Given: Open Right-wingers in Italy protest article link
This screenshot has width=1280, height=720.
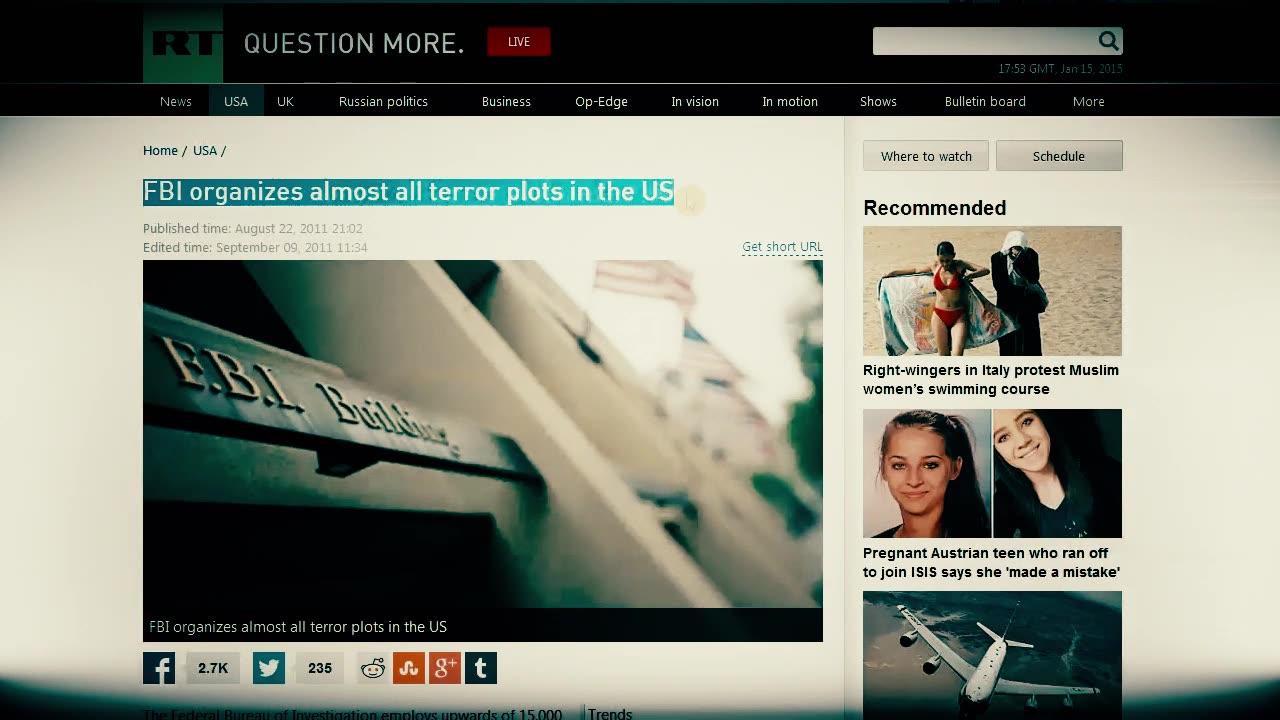Looking at the screenshot, I should click(x=991, y=379).
